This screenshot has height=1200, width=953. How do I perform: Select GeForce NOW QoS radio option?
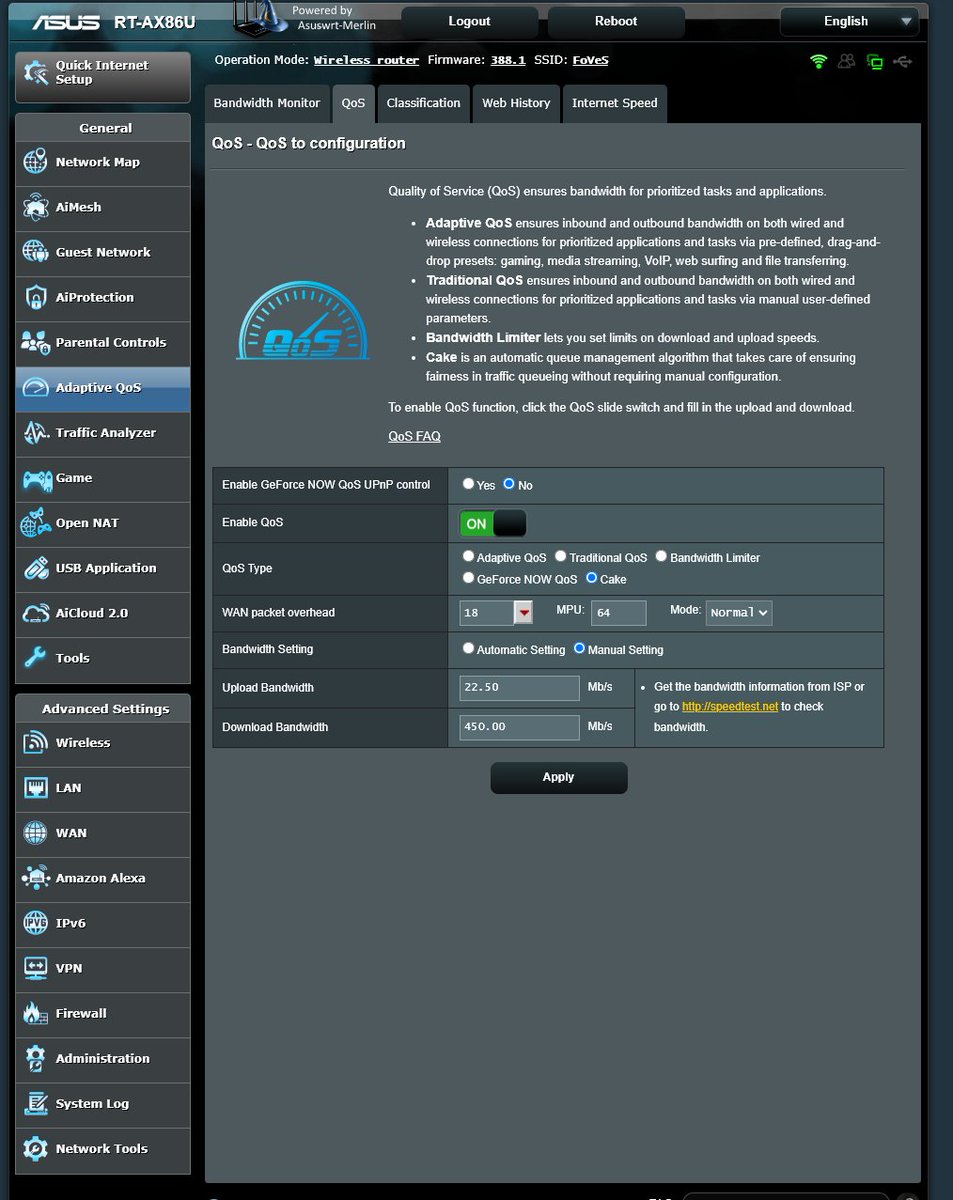(x=468, y=578)
